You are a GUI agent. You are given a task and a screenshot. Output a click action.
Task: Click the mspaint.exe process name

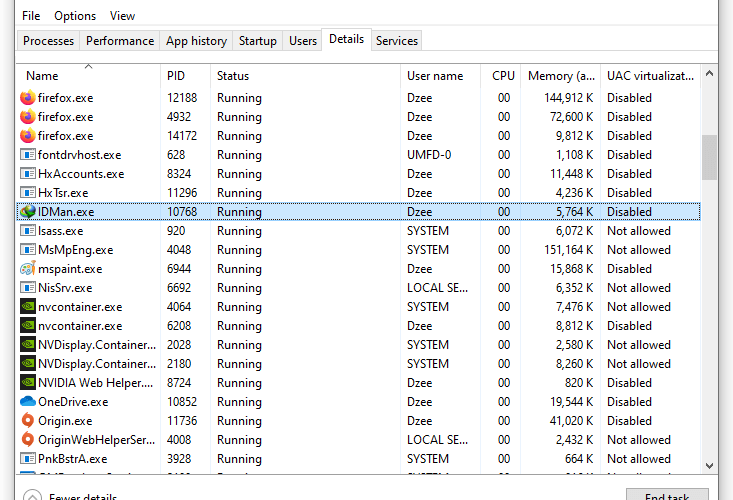coord(70,269)
